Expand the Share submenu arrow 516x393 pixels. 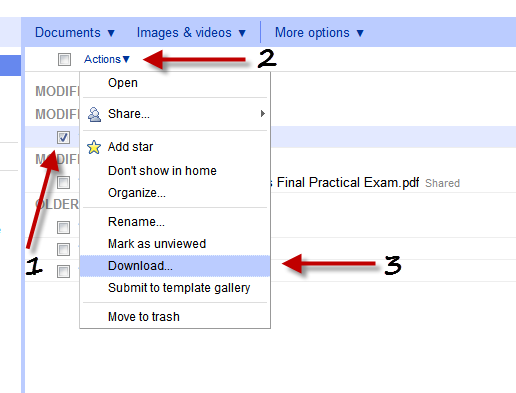[x=263, y=114]
